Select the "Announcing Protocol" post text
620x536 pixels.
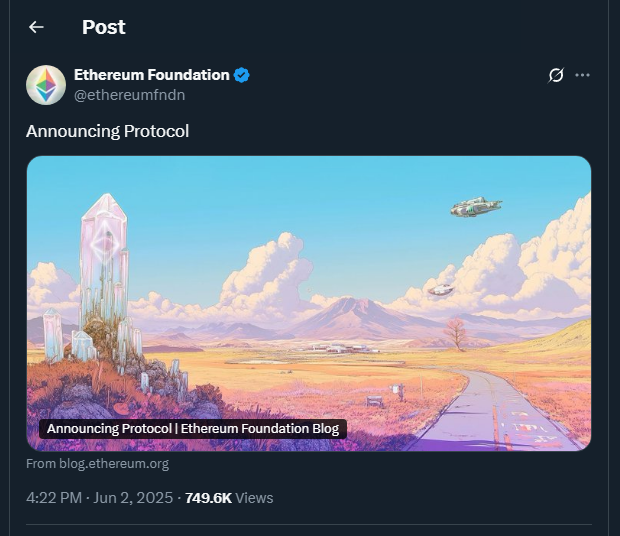(x=107, y=131)
